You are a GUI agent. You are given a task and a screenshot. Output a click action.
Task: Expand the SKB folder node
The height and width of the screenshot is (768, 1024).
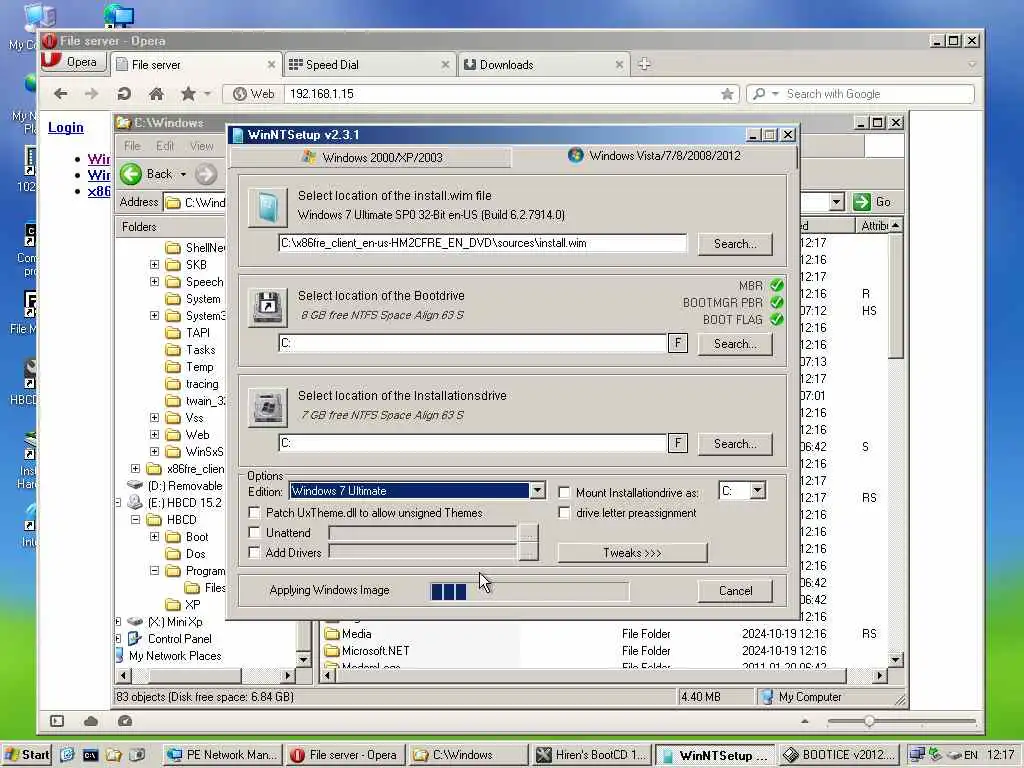tap(154, 264)
